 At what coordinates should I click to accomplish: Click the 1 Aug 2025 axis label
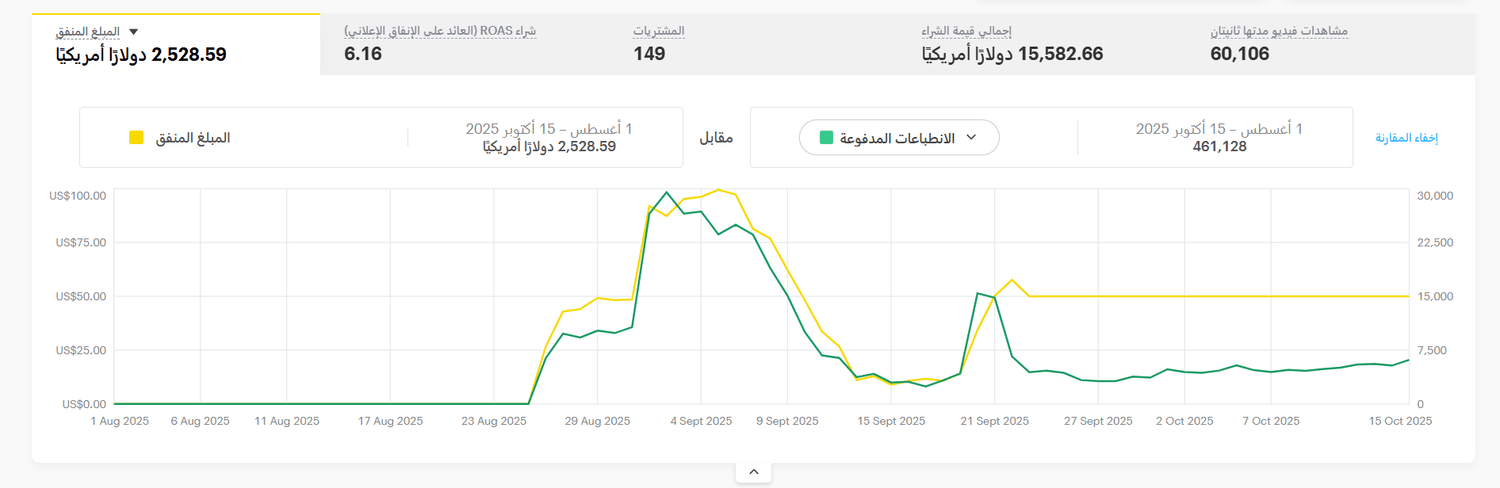(x=119, y=421)
